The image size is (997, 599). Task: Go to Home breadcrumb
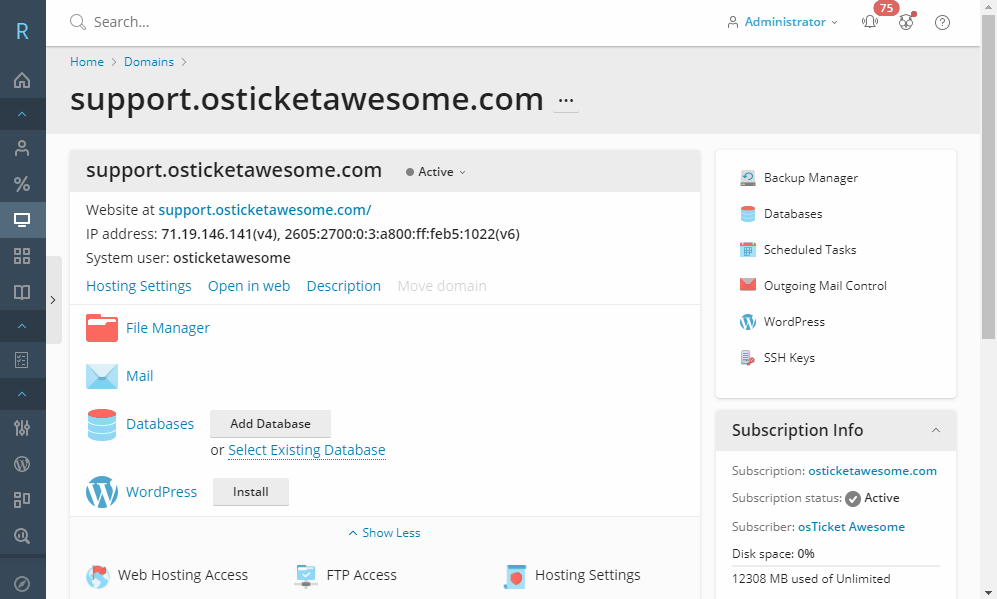click(x=87, y=62)
